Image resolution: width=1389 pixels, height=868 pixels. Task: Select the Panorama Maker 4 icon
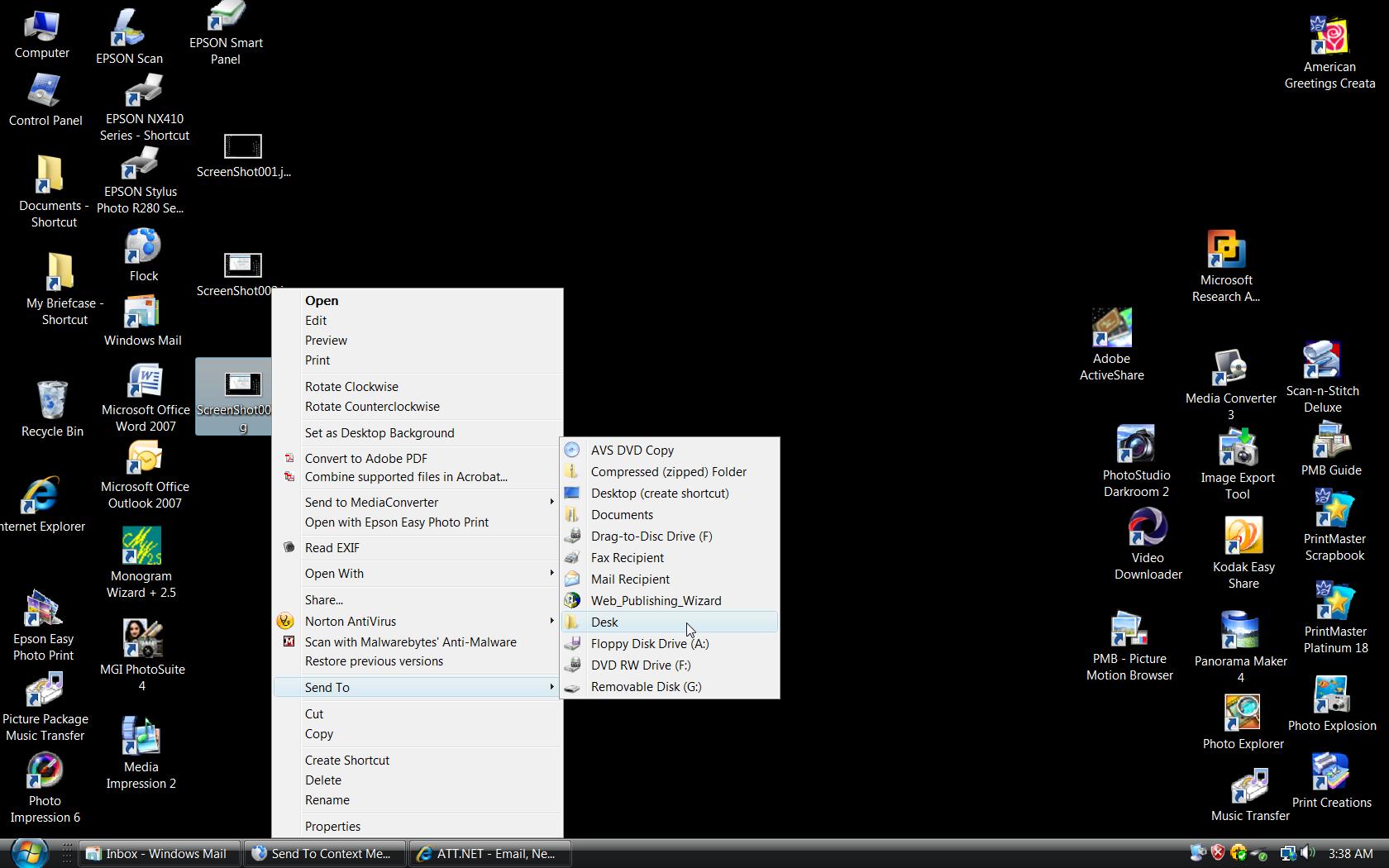point(1240,647)
